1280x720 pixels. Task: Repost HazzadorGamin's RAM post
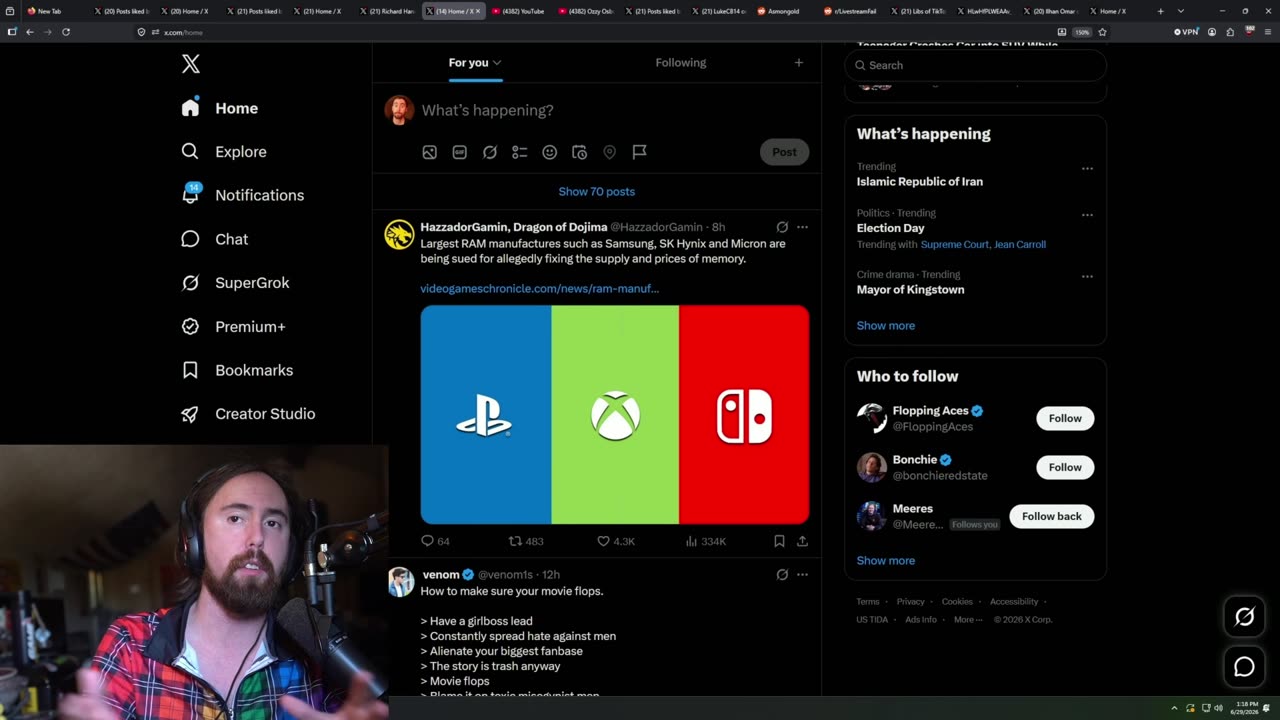pos(526,541)
